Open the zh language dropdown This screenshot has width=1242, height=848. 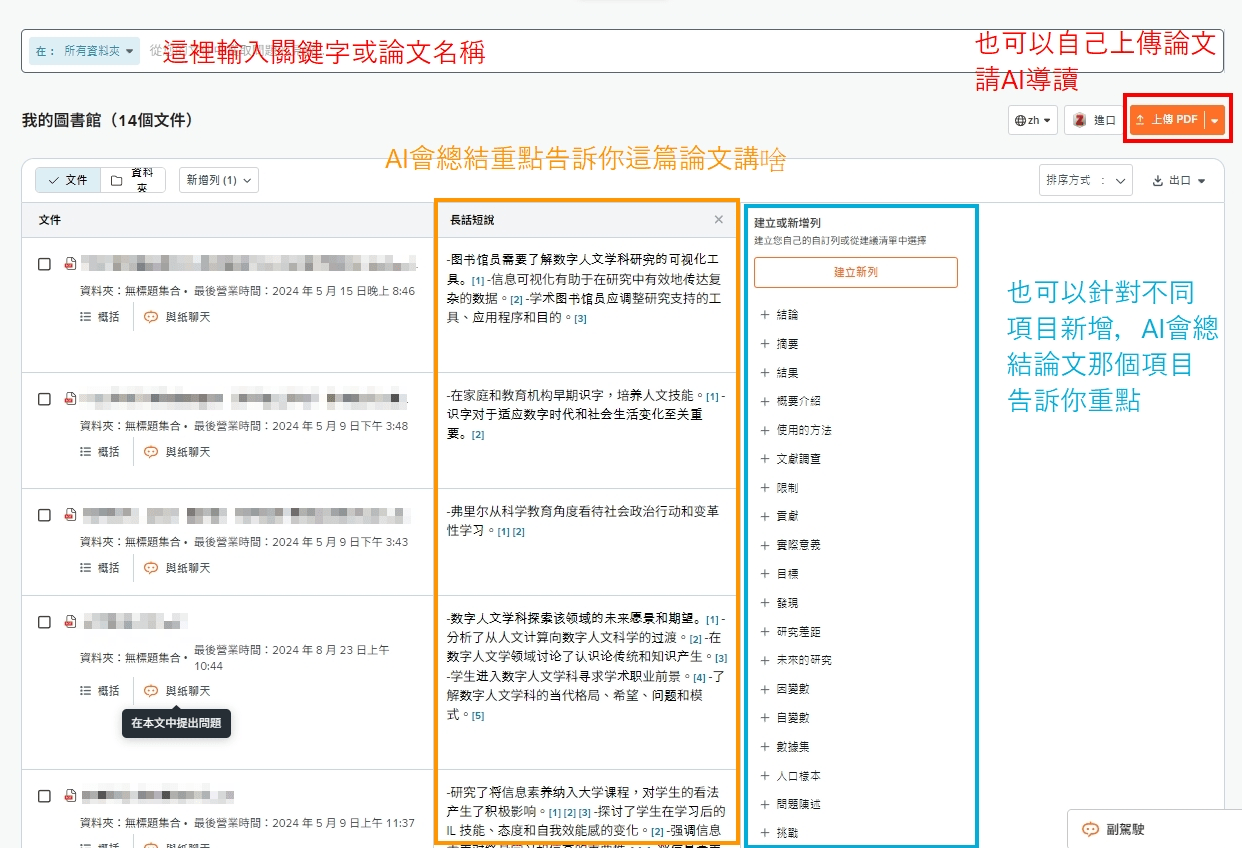[x=1034, y=120]
